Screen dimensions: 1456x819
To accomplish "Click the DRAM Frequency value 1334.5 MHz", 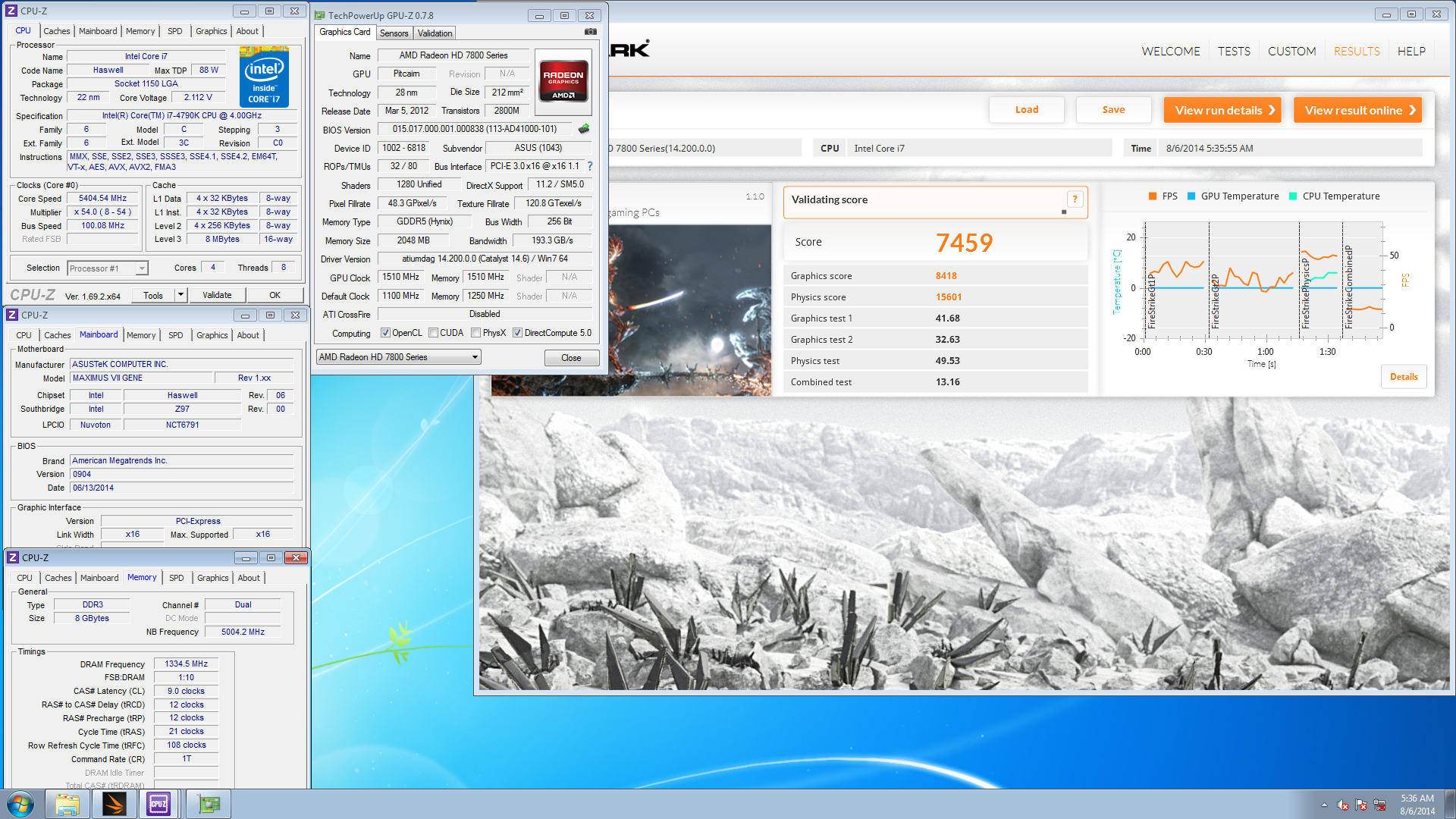I will point(187,664).
